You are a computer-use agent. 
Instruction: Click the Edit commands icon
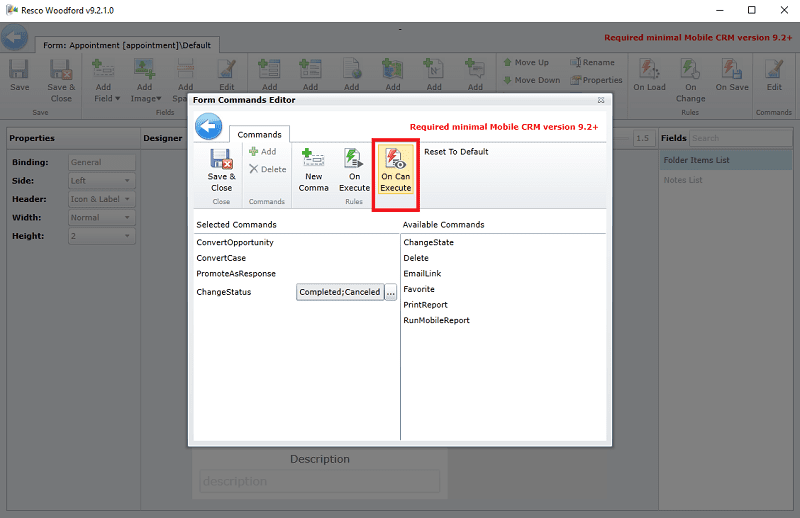coord(774,75)
